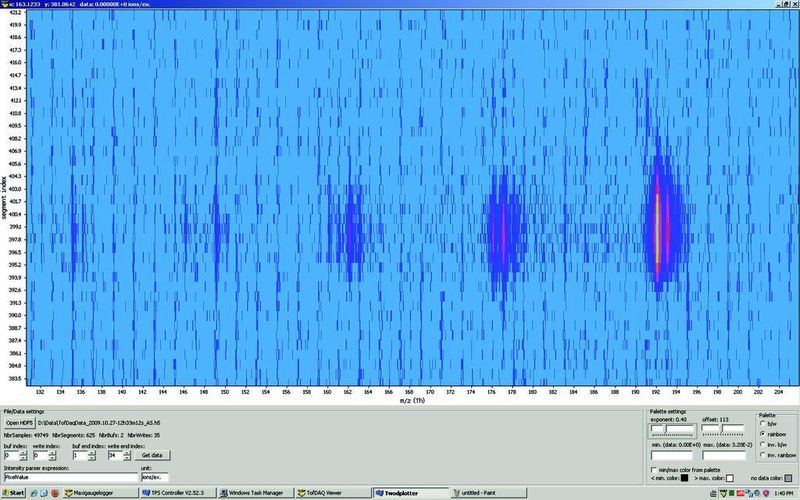Select the Twodplotter taskbar button
Image resolution: width=800 pixels, height=500 pixels.
411,493
